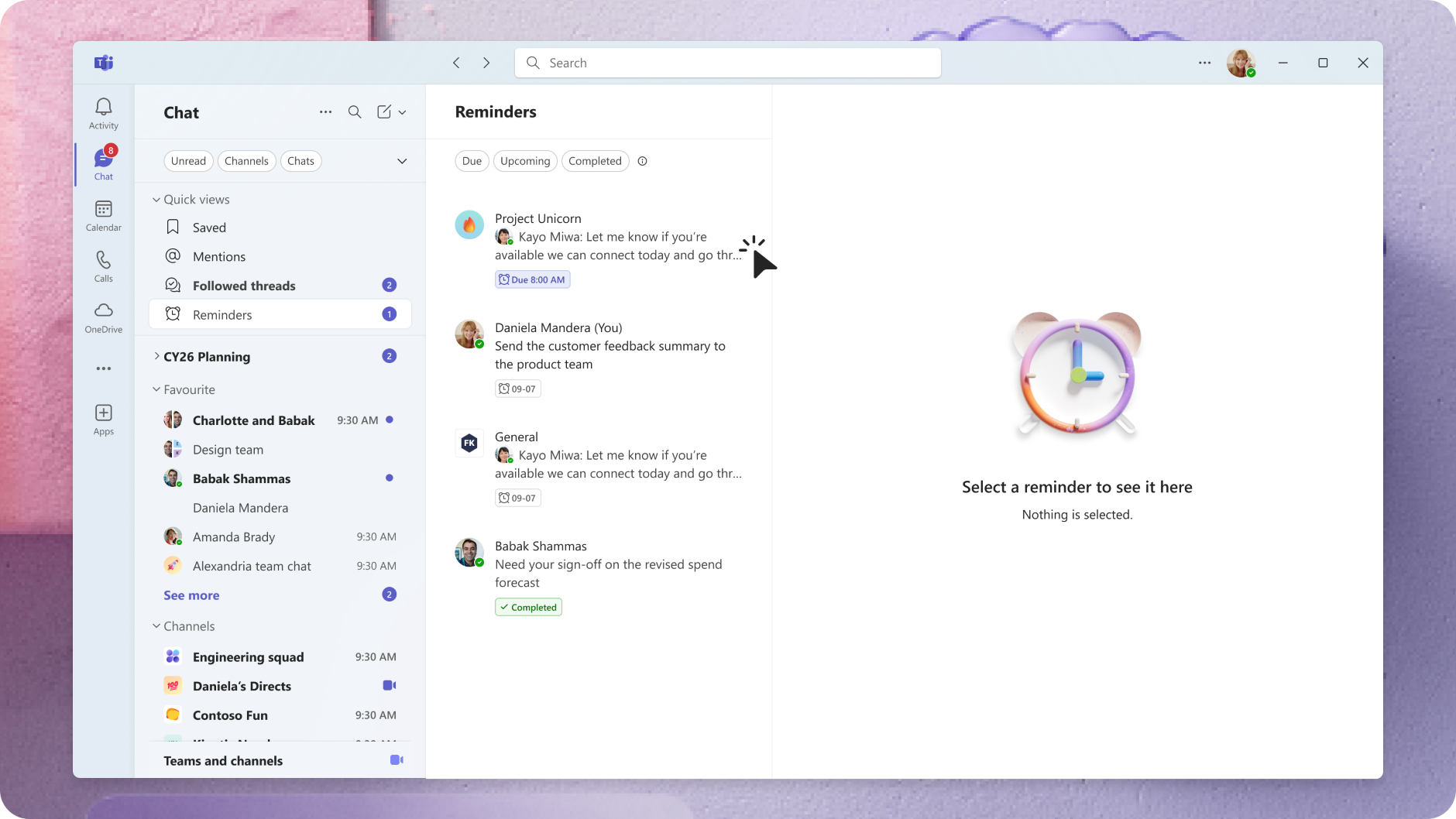The height and width of the screenshot is (819, 1456).
Task: Open the Engineering squad channel
Action: coord(280,656)
